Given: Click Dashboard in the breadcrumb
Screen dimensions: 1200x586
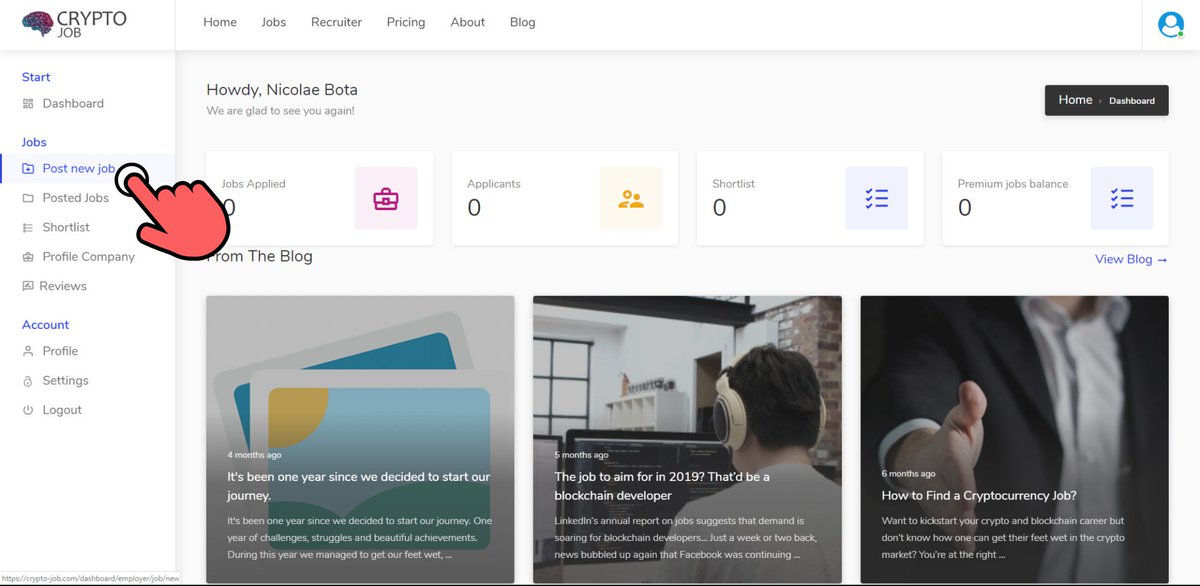Looking at the screenshot, I should (1132, 101).
